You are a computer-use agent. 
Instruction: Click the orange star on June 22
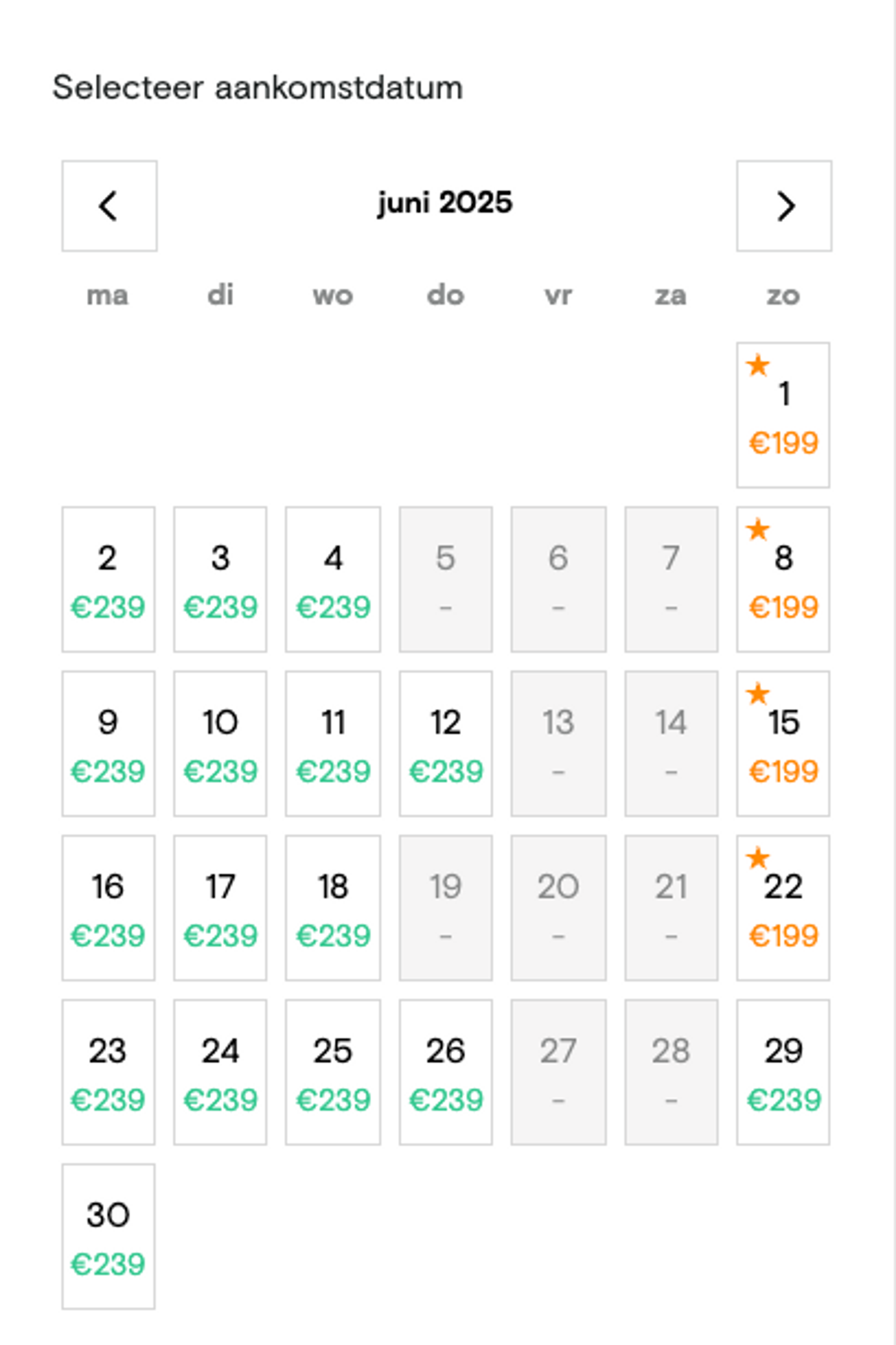(x=758, y=858)
